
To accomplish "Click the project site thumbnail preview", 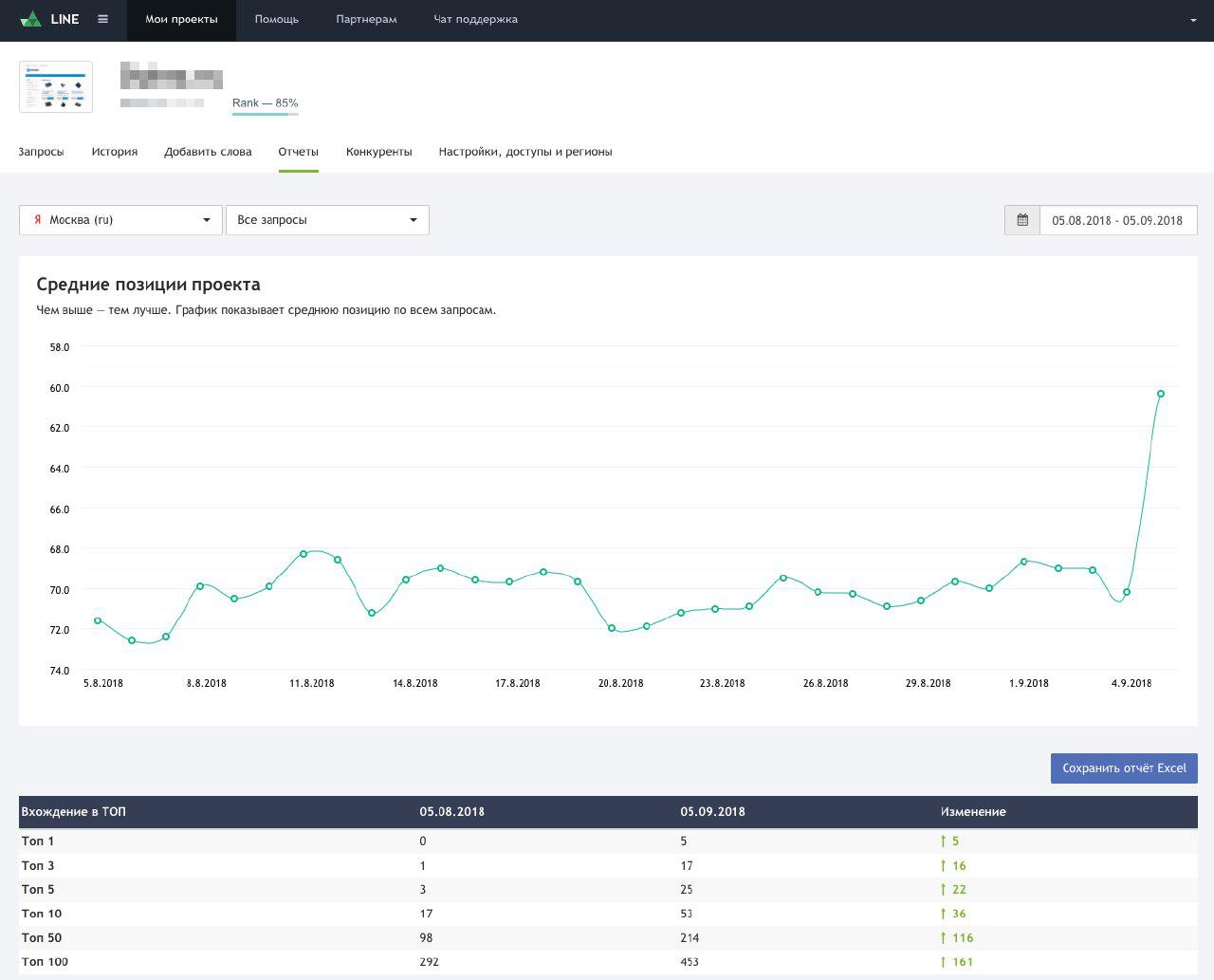I will click(56, 87).
